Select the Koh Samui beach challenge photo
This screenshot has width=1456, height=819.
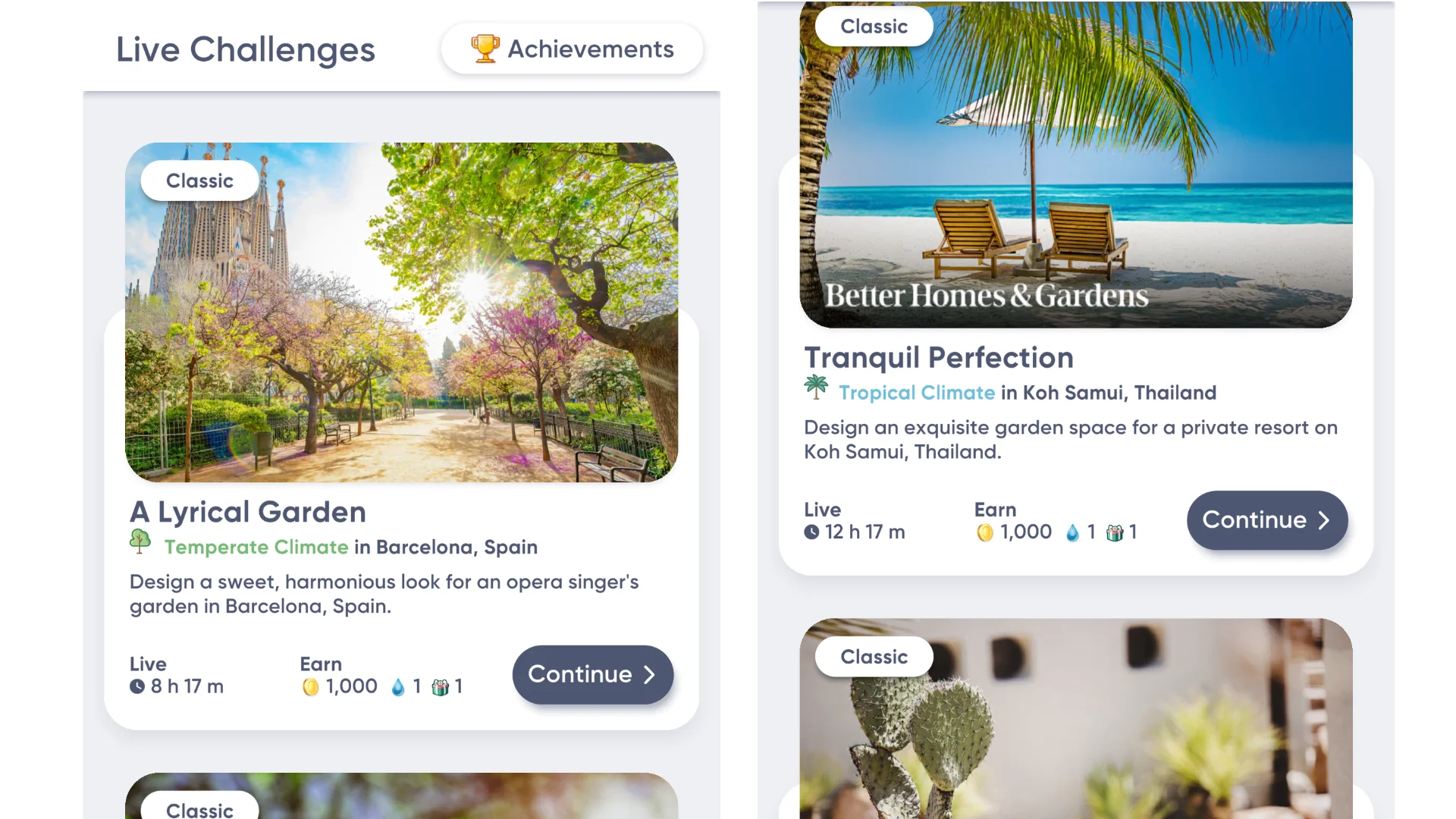(x=1076, y=165)
